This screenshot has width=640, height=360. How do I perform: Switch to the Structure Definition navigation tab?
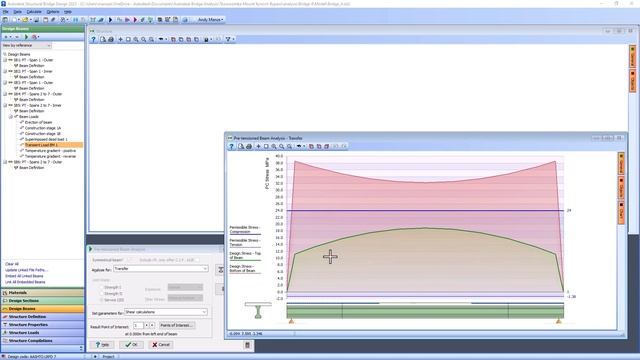[42, 317]
